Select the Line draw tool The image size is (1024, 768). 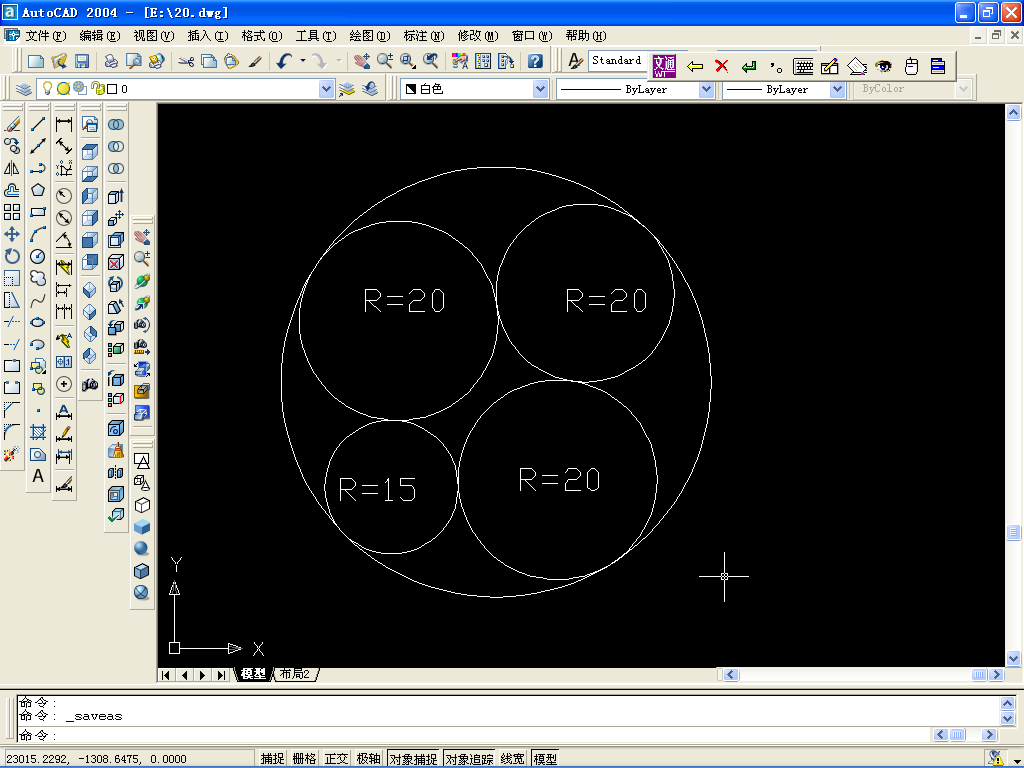click(38, 124)
